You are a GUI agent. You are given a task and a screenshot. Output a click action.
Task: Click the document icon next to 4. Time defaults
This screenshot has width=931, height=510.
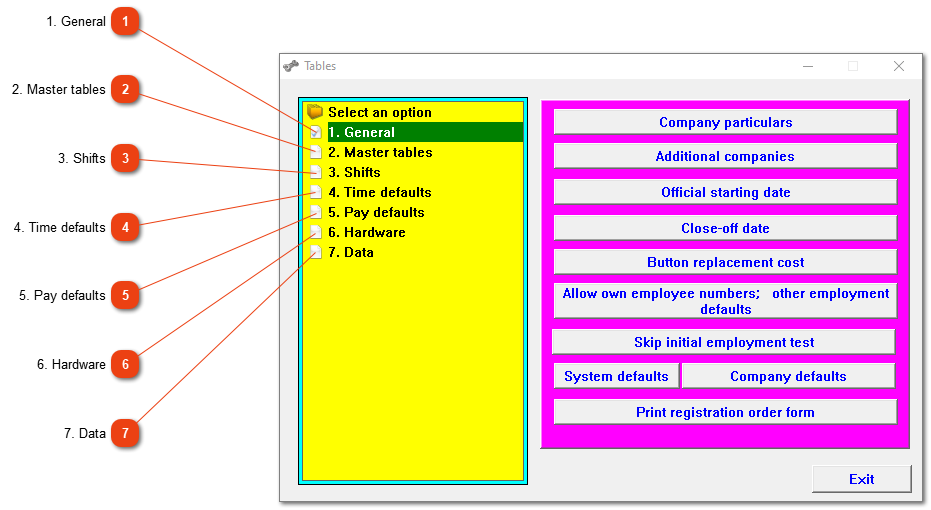(x=316, y=192)
